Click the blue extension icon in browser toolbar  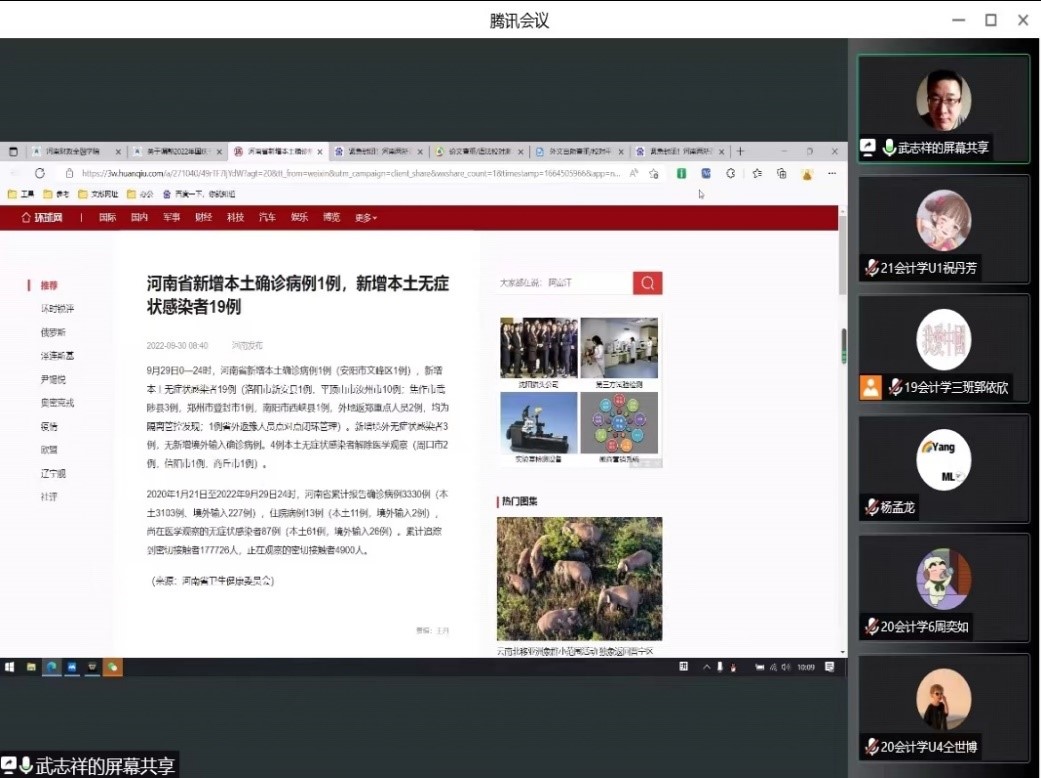706,173
